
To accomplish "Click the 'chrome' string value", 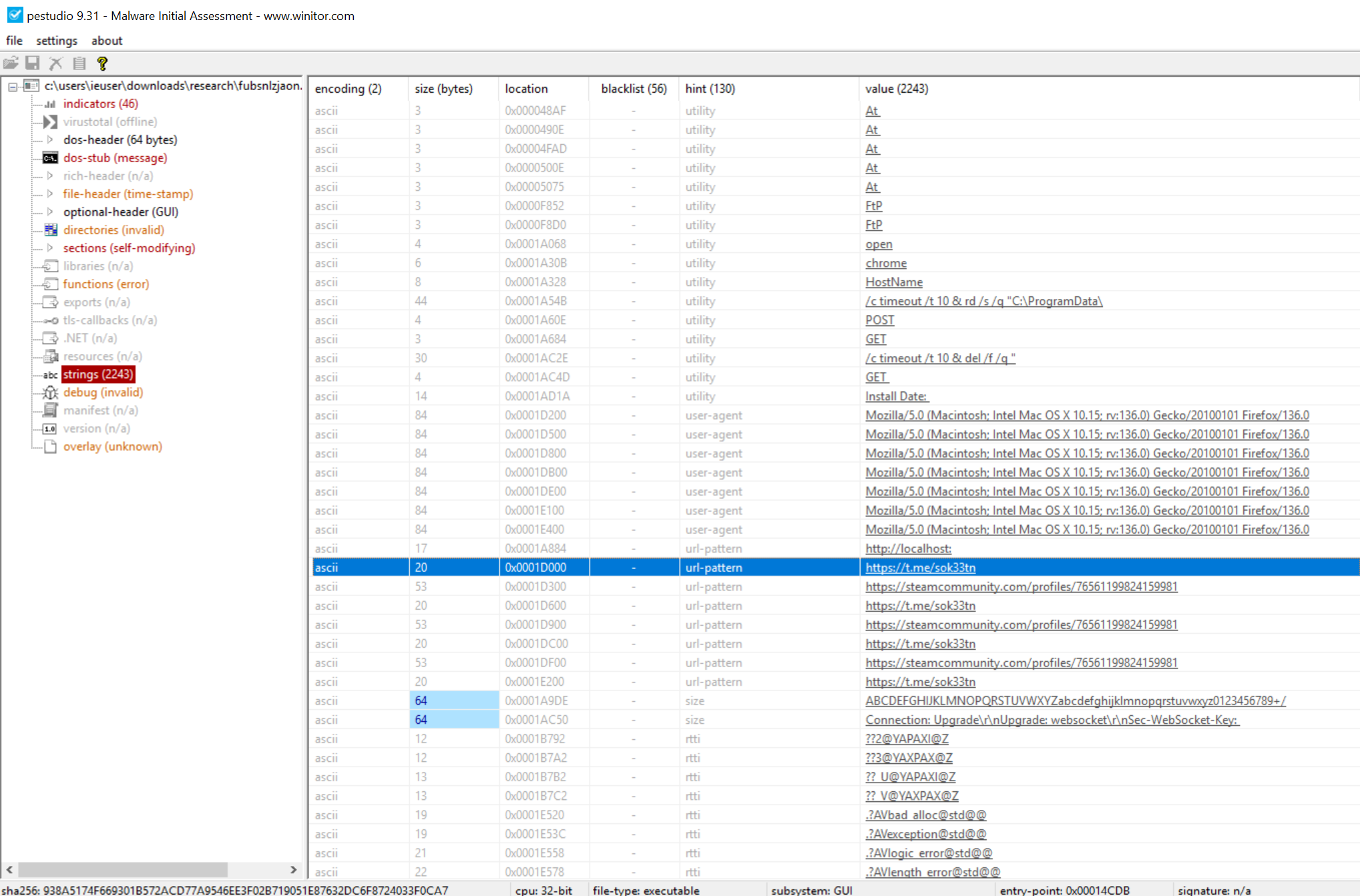I will 886,264.
